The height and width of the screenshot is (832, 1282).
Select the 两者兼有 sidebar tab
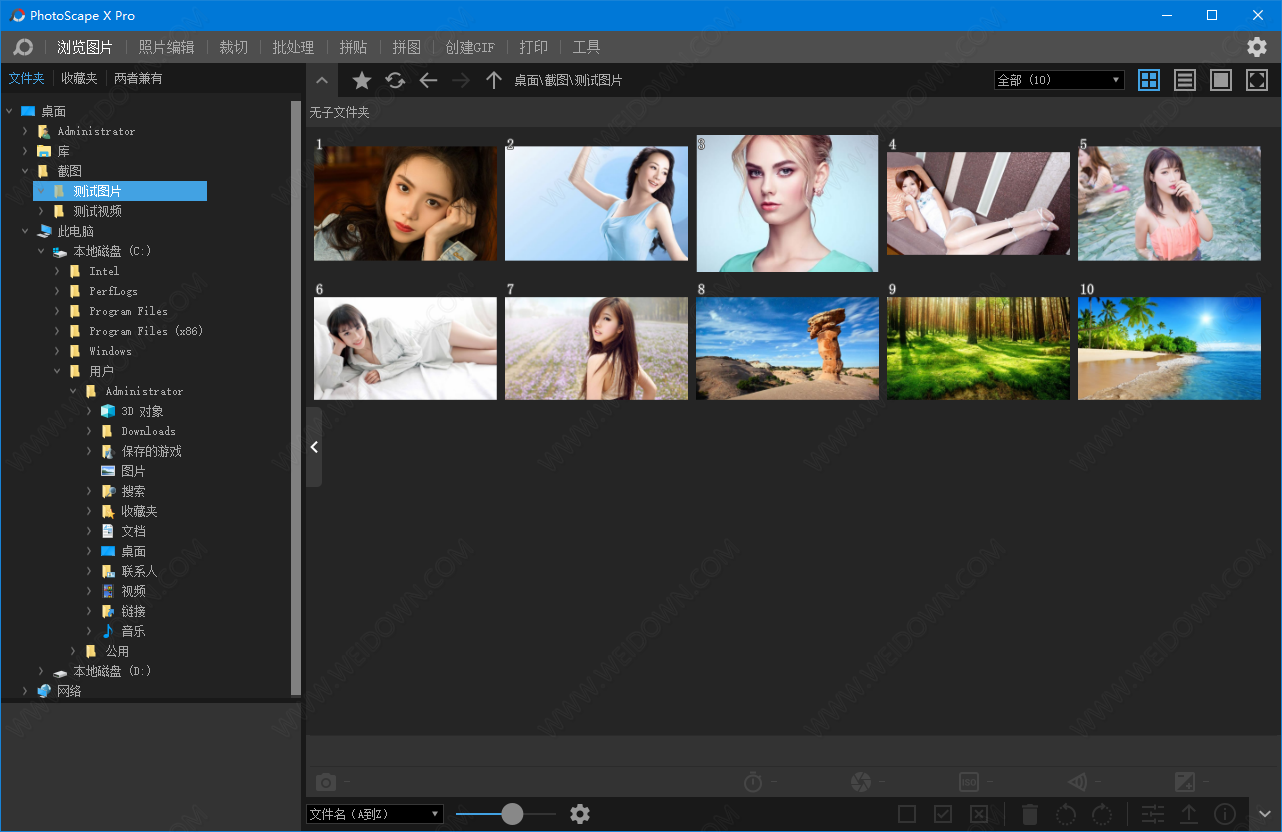pos(138,78)
